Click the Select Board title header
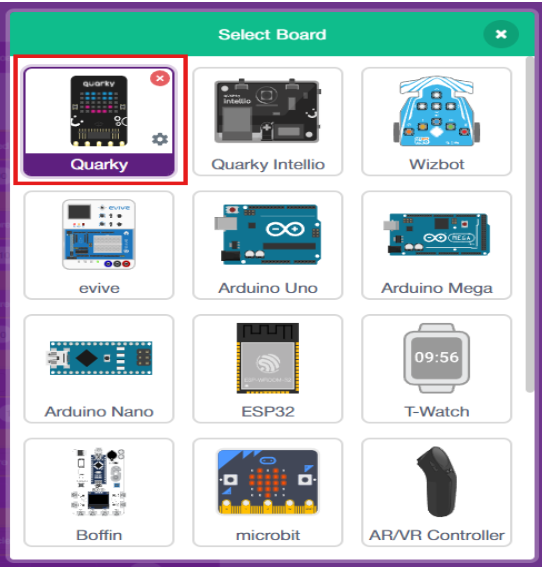Viewport: 542px width, 567px height. pos(272,35)
